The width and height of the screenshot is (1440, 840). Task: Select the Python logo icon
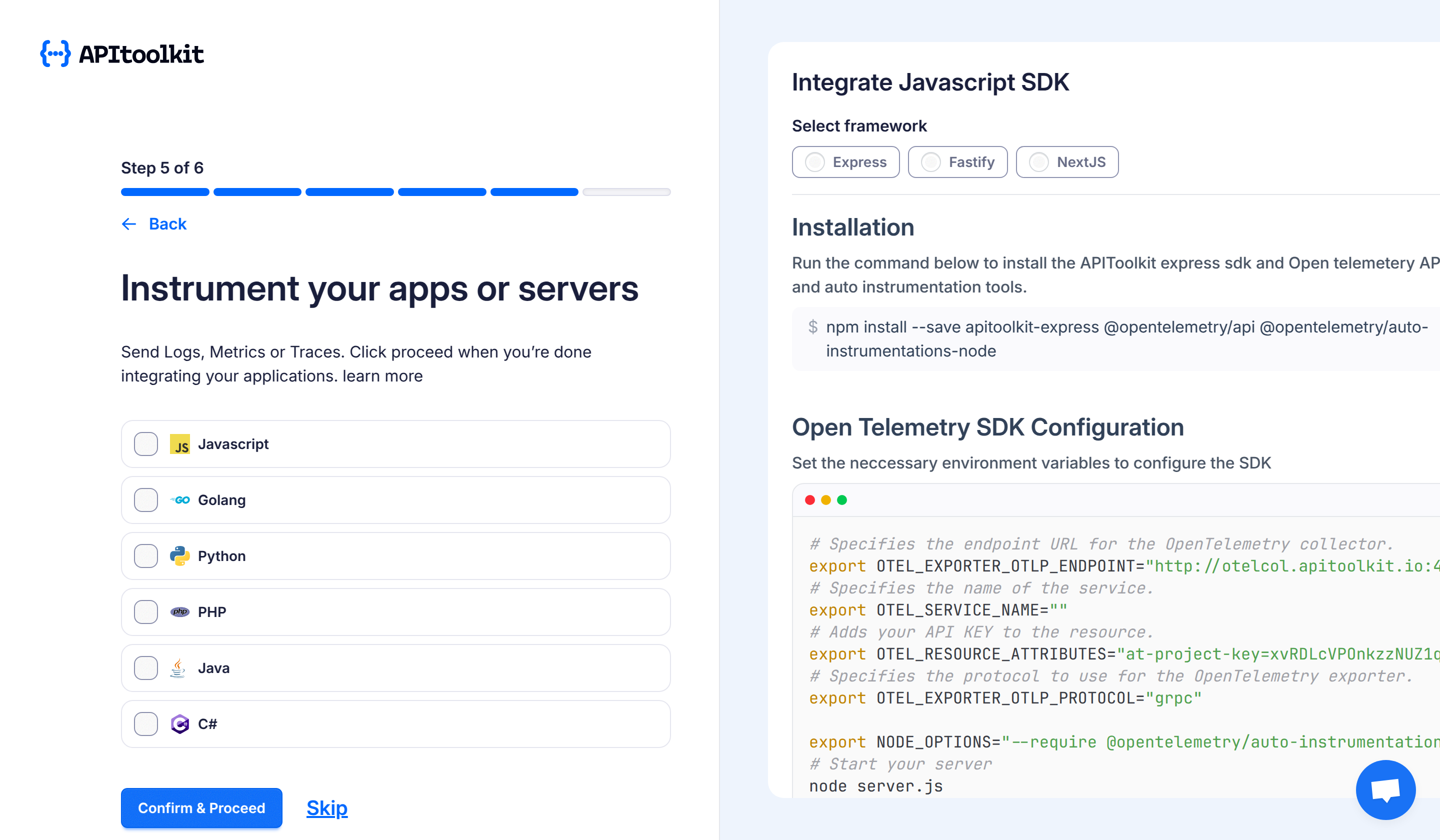coord(180,555)
